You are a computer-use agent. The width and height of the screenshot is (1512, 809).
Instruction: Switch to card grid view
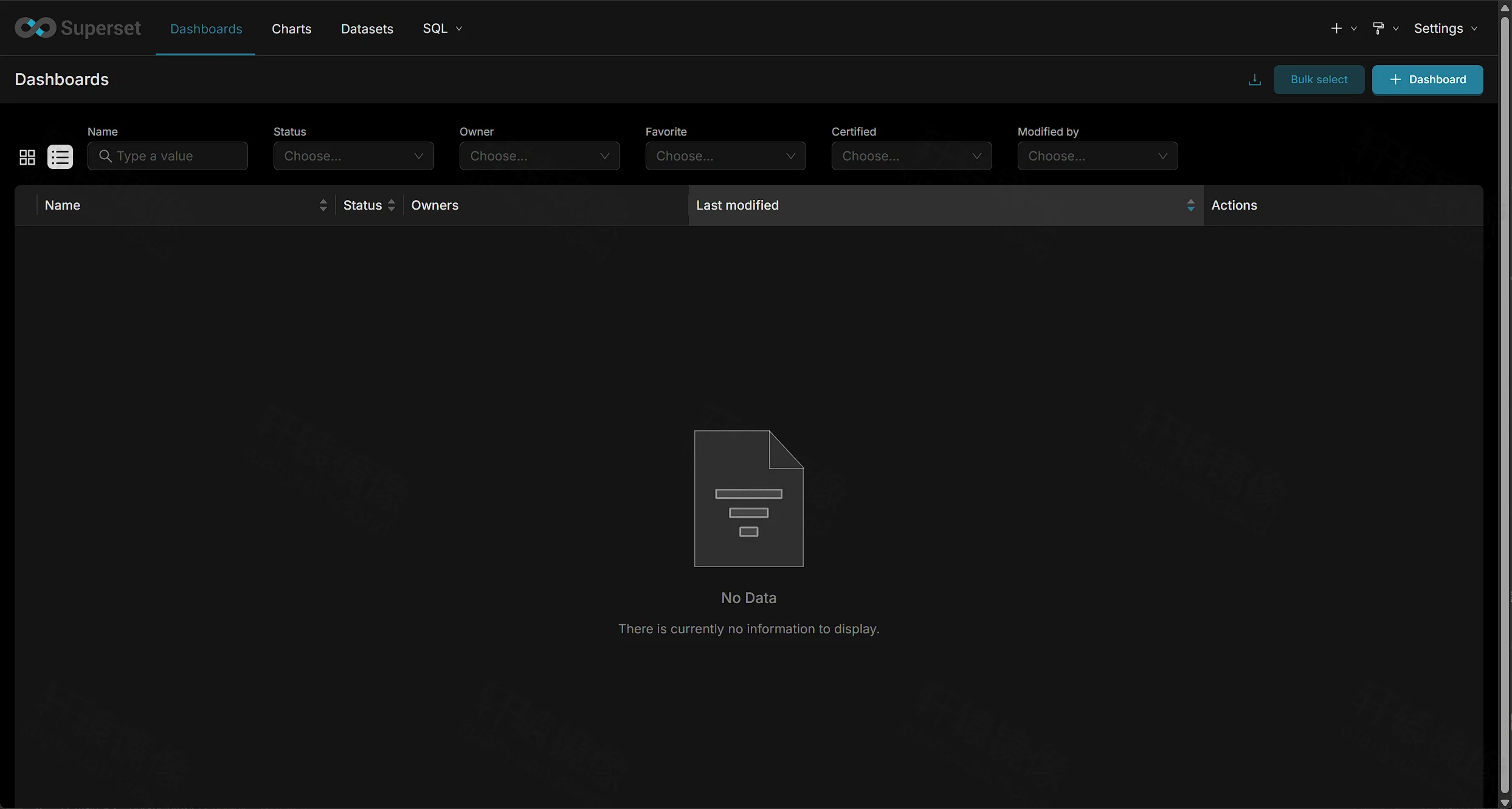27,157
